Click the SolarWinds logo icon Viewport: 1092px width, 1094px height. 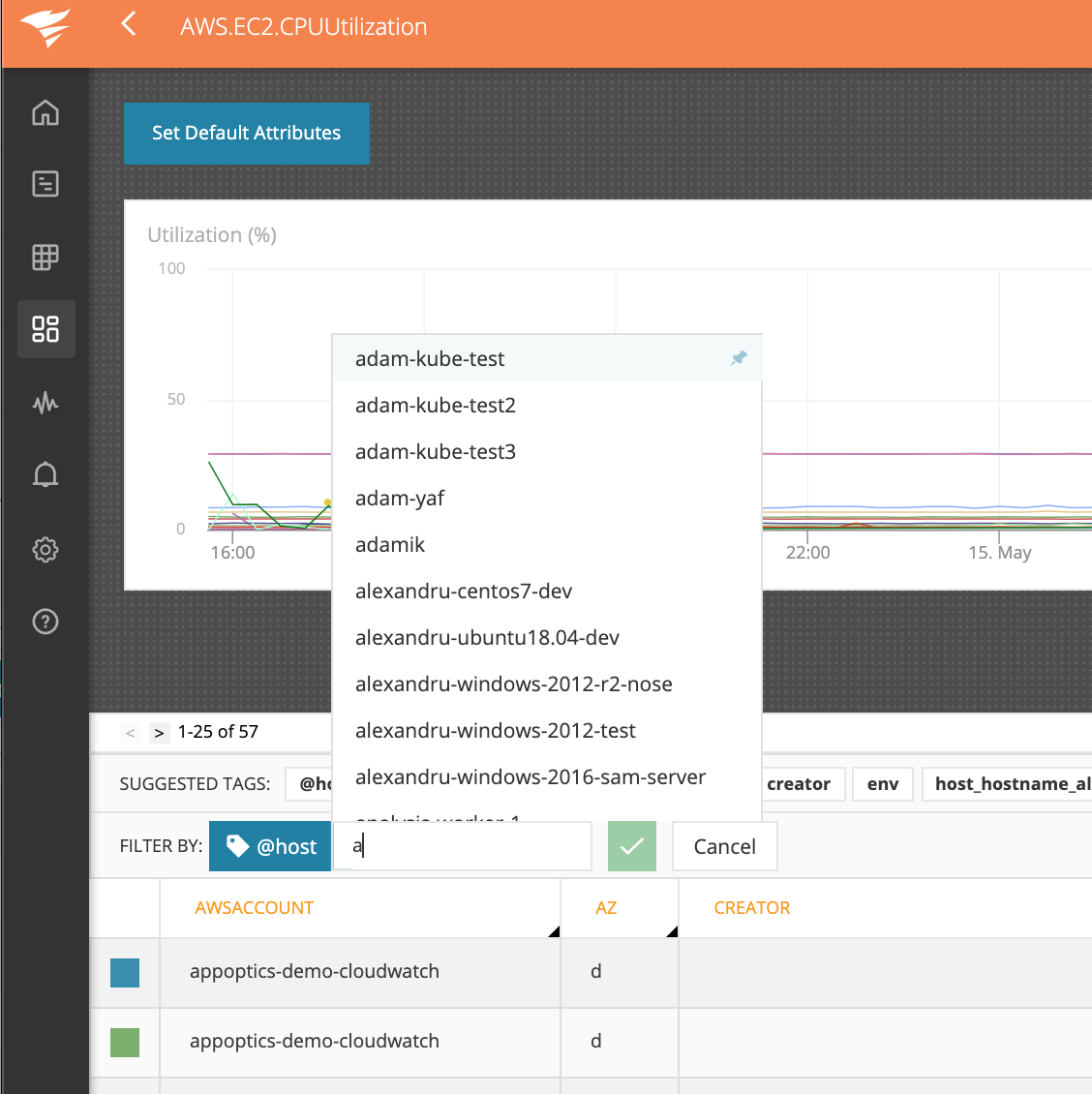click(x=45, y=27)
